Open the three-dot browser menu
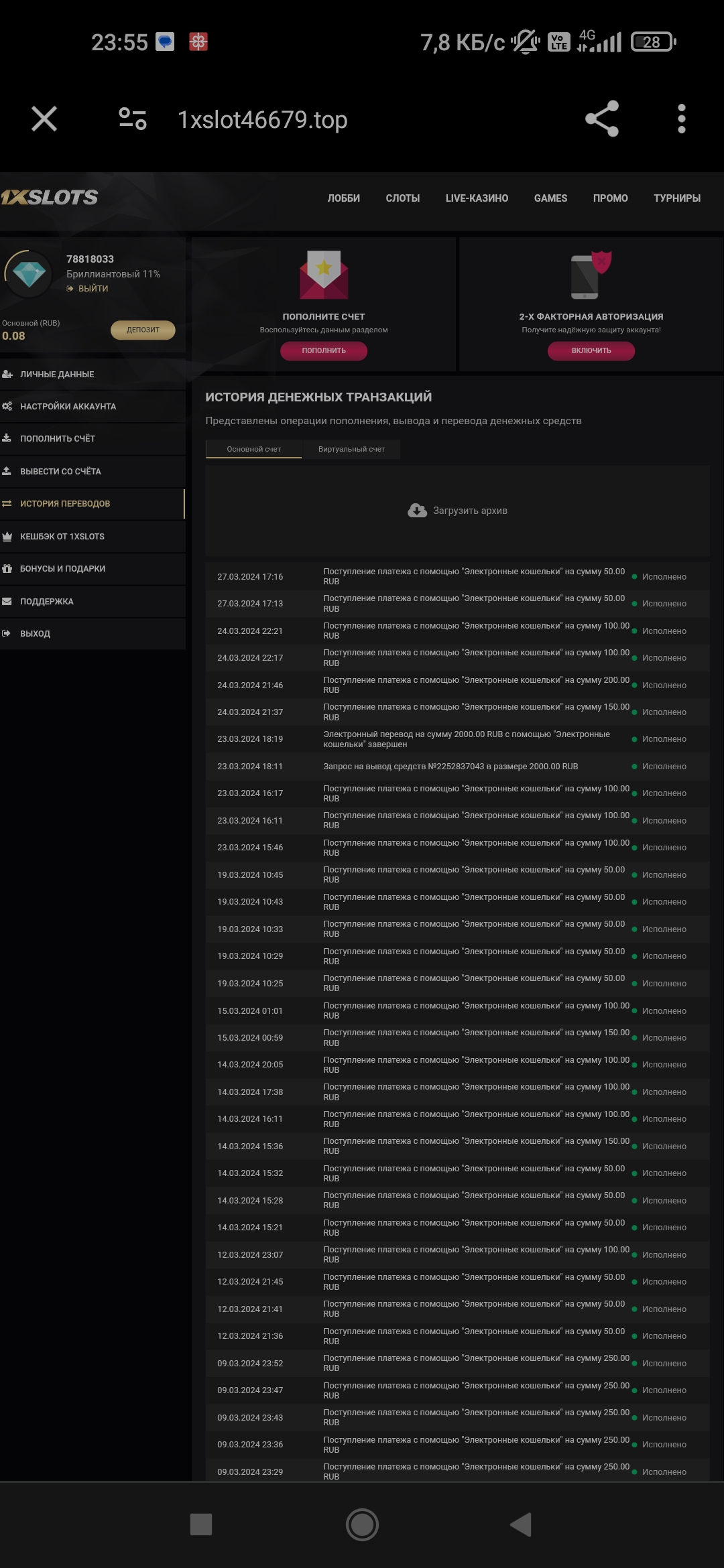This screenshot has height=1568, width=724. [x=682, y=119]
